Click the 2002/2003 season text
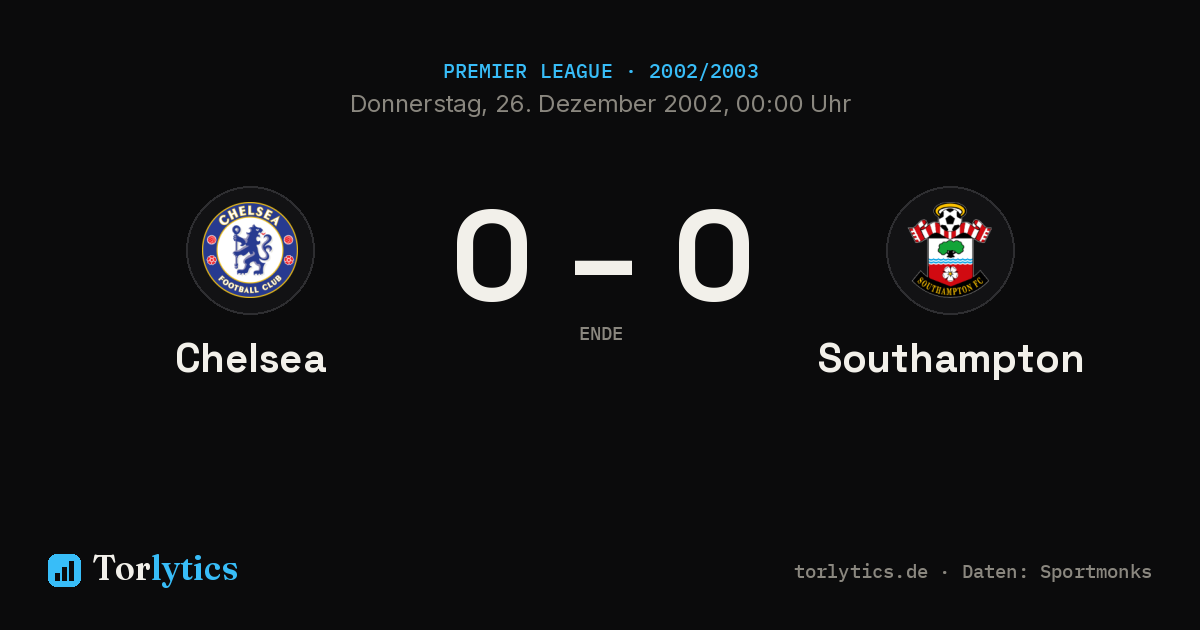The image size is (1200, 630). 704,72
